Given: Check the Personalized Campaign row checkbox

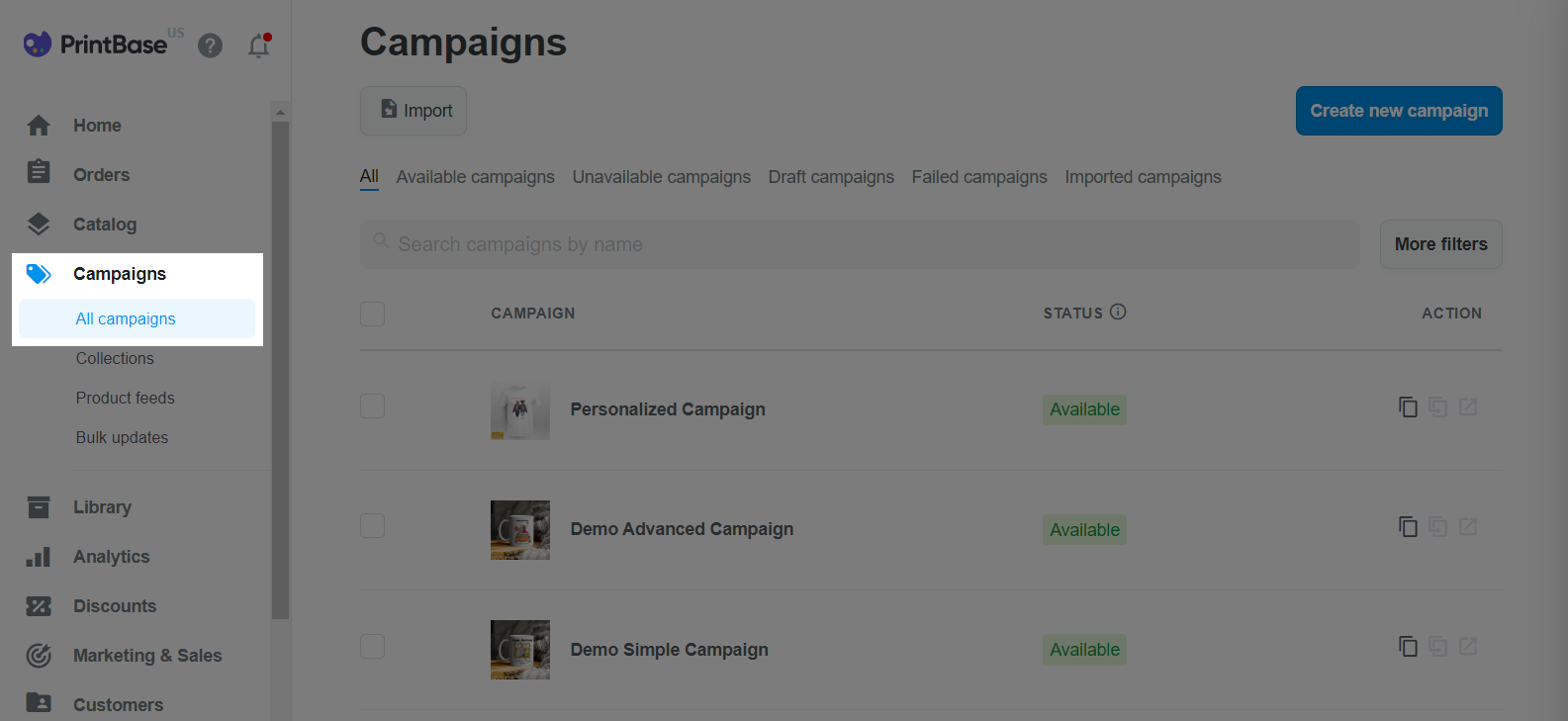Looking at the screenshot, I should (x=373, y=406).
